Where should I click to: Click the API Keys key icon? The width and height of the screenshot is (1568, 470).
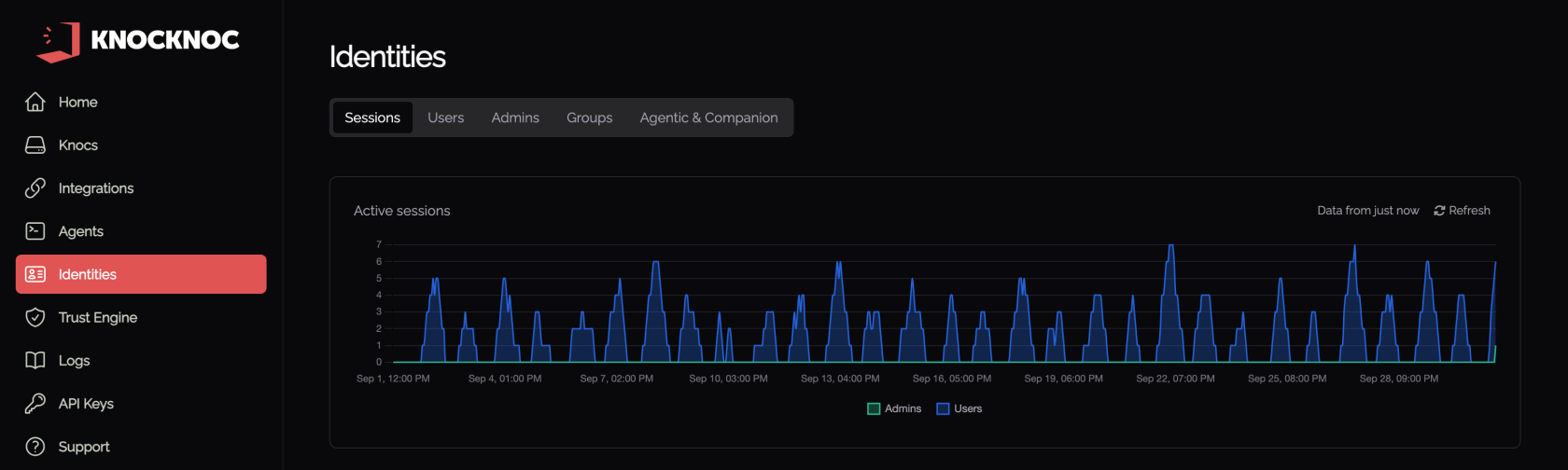(35, 403)
